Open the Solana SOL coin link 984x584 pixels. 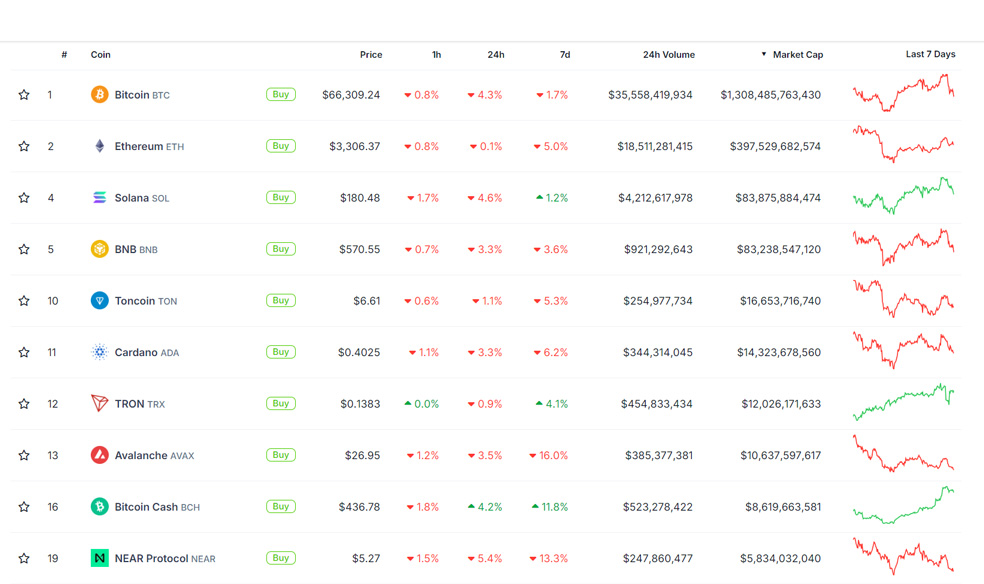point(142,198)
